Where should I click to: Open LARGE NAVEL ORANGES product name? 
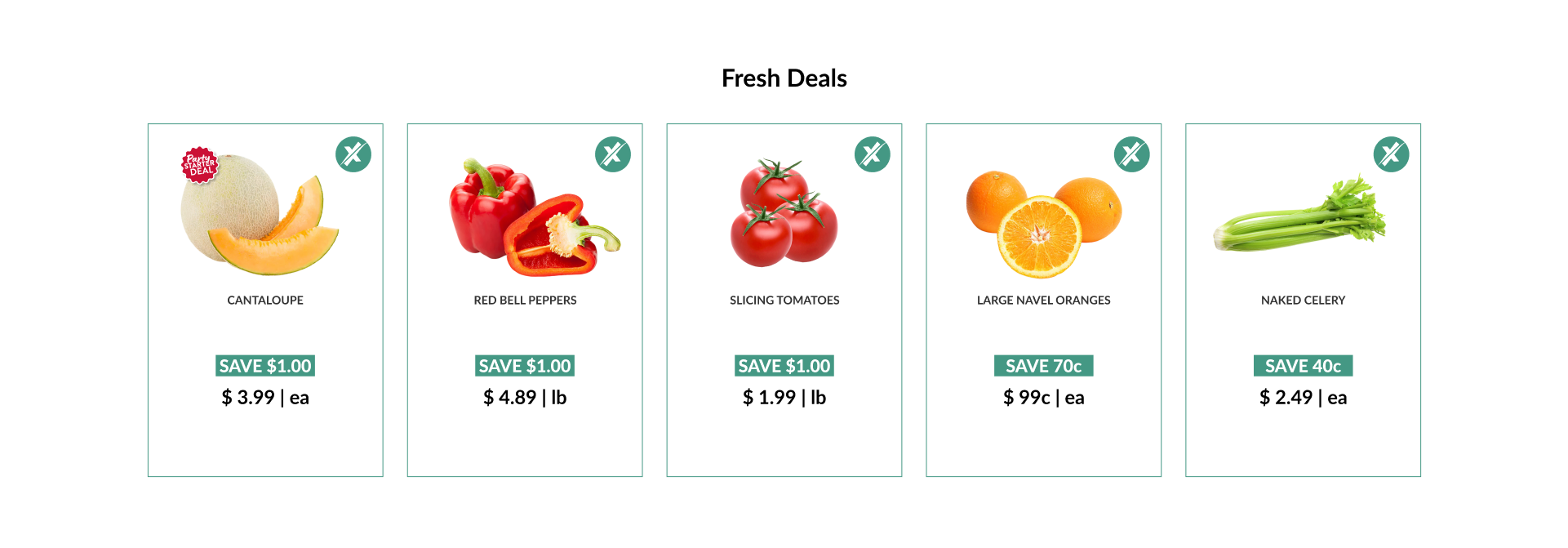pos(1044,301)
